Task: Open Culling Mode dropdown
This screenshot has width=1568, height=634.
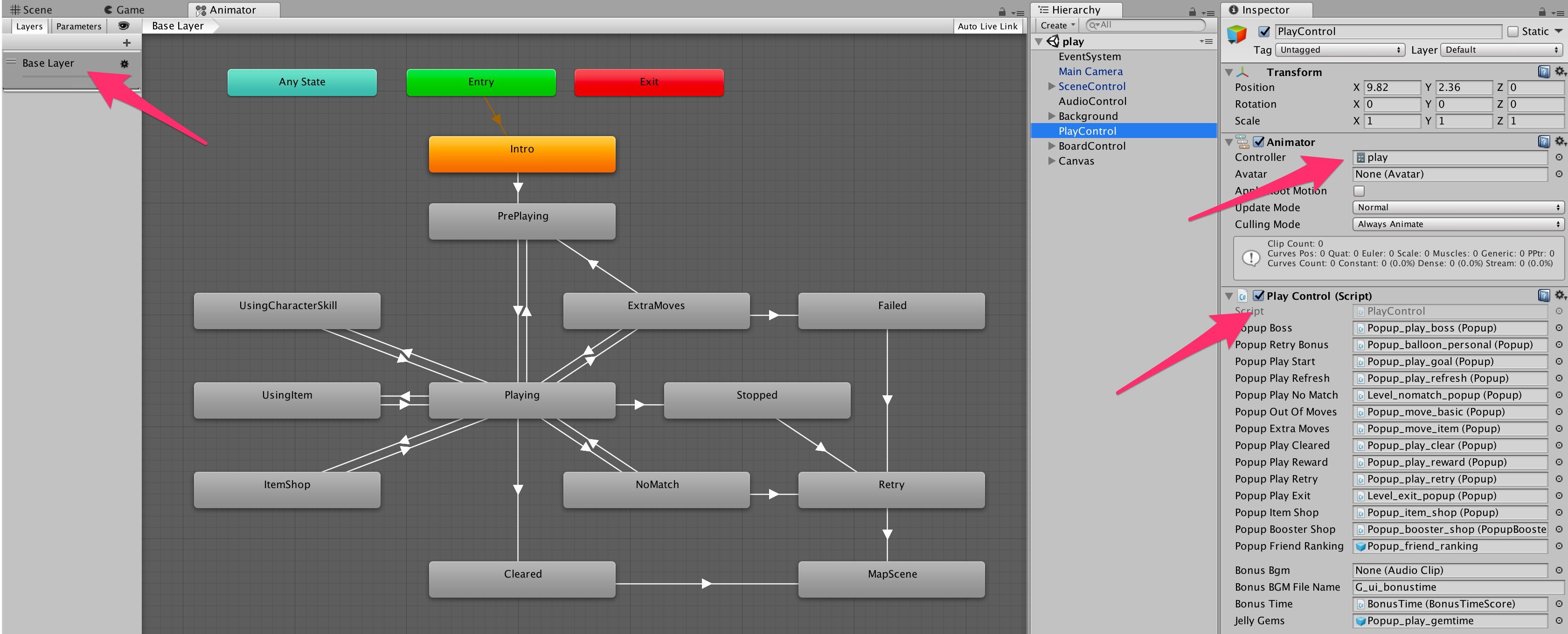Action: pos(1457,225)
